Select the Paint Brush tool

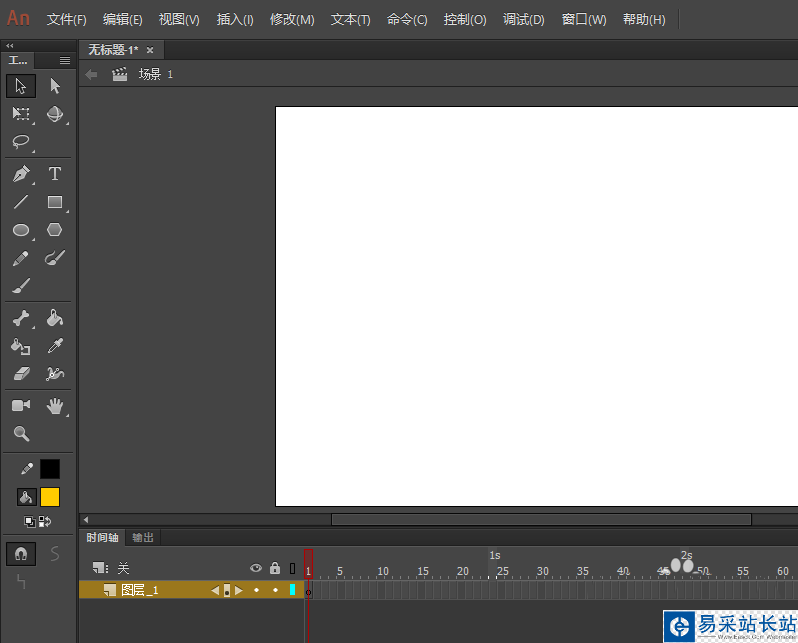(55, 258)
